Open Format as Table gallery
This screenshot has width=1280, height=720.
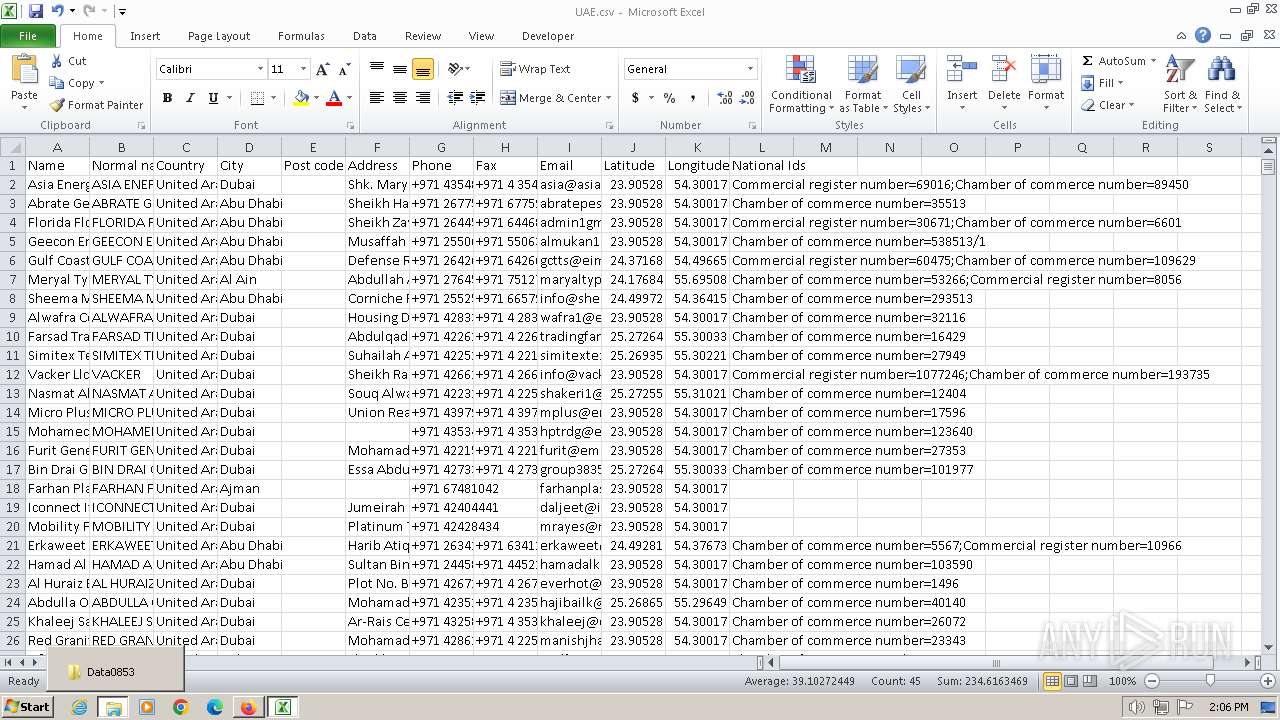click(863, 85)
